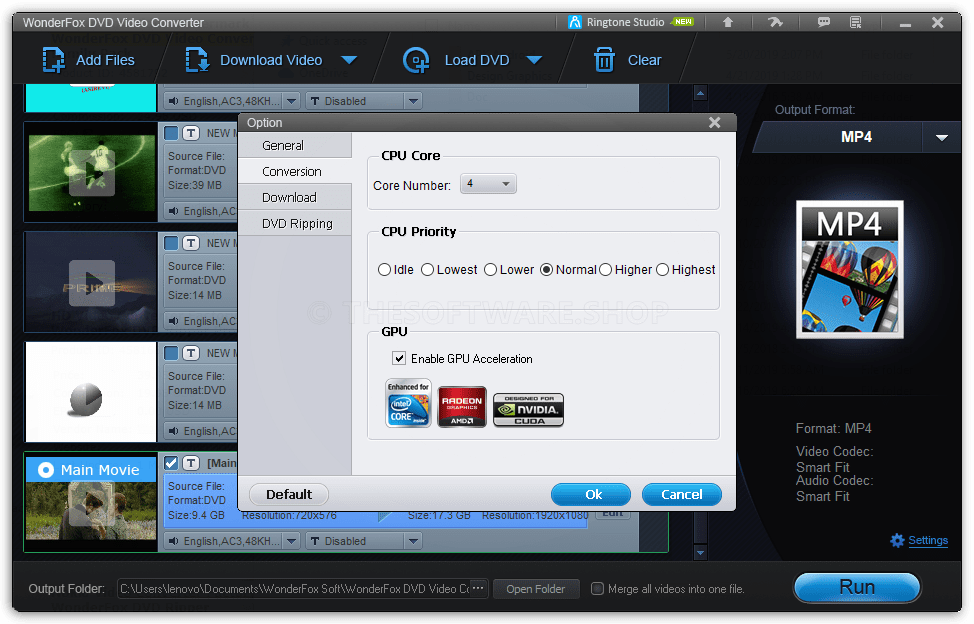Click the Add Files icon
Viewport: 974px width, 624px height.
pos(53,60)
